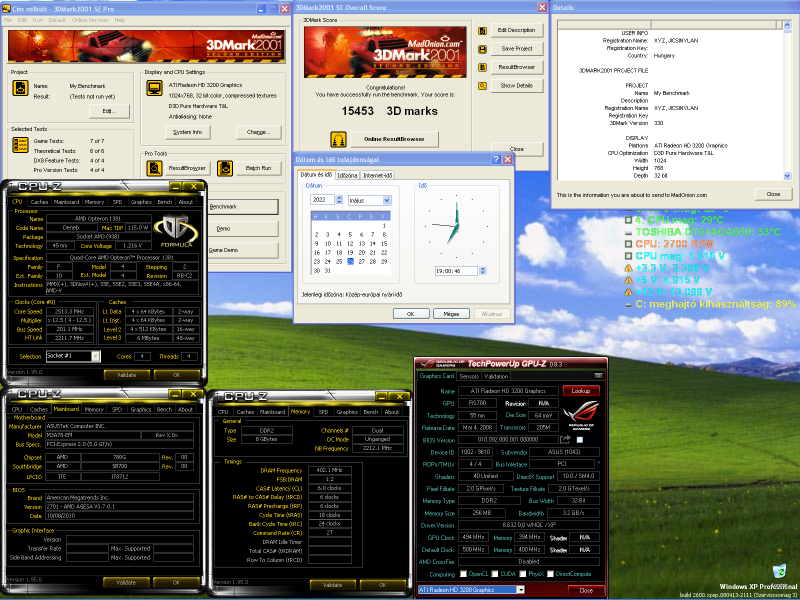The image size is (800, 600).
Task: Switch to Internet-idő tab in date dialog
Action: click(x=377, y=176)
